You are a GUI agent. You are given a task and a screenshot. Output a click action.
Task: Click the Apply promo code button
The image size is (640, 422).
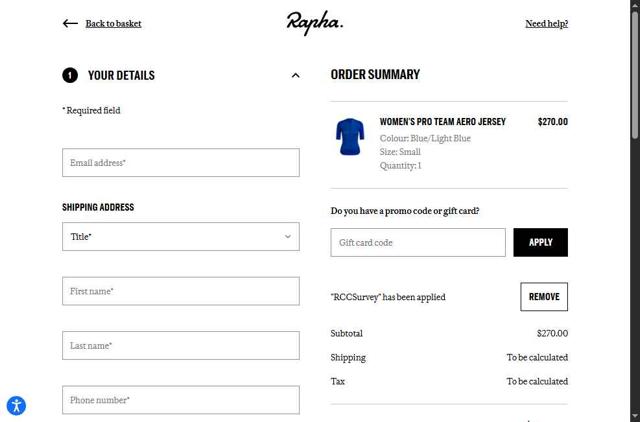click(540, 242)
